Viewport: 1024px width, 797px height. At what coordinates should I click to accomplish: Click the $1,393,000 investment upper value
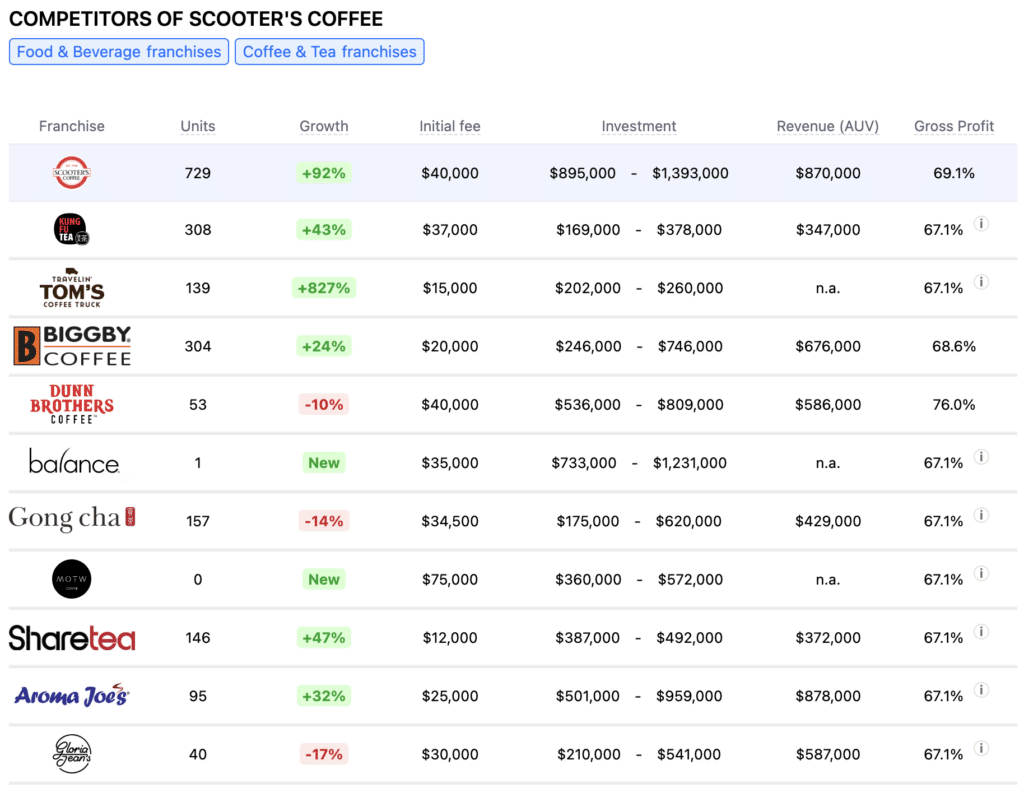(x=690, y=173)
